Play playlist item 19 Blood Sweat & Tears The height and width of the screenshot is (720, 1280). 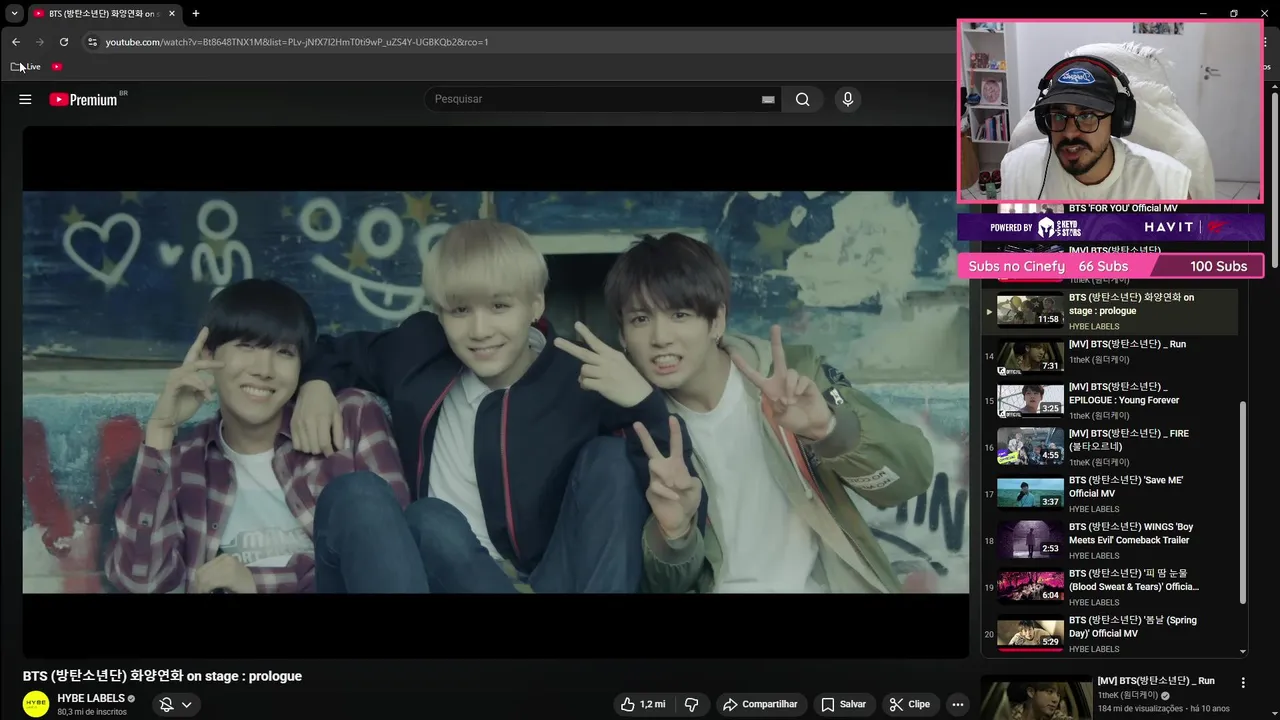1110,587
